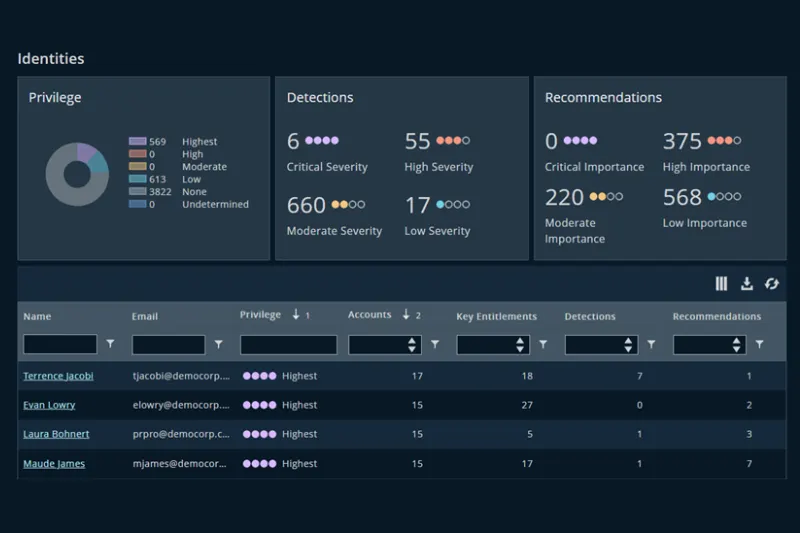Refresh the identities table
800x533 pixels.
coord(771,284)
